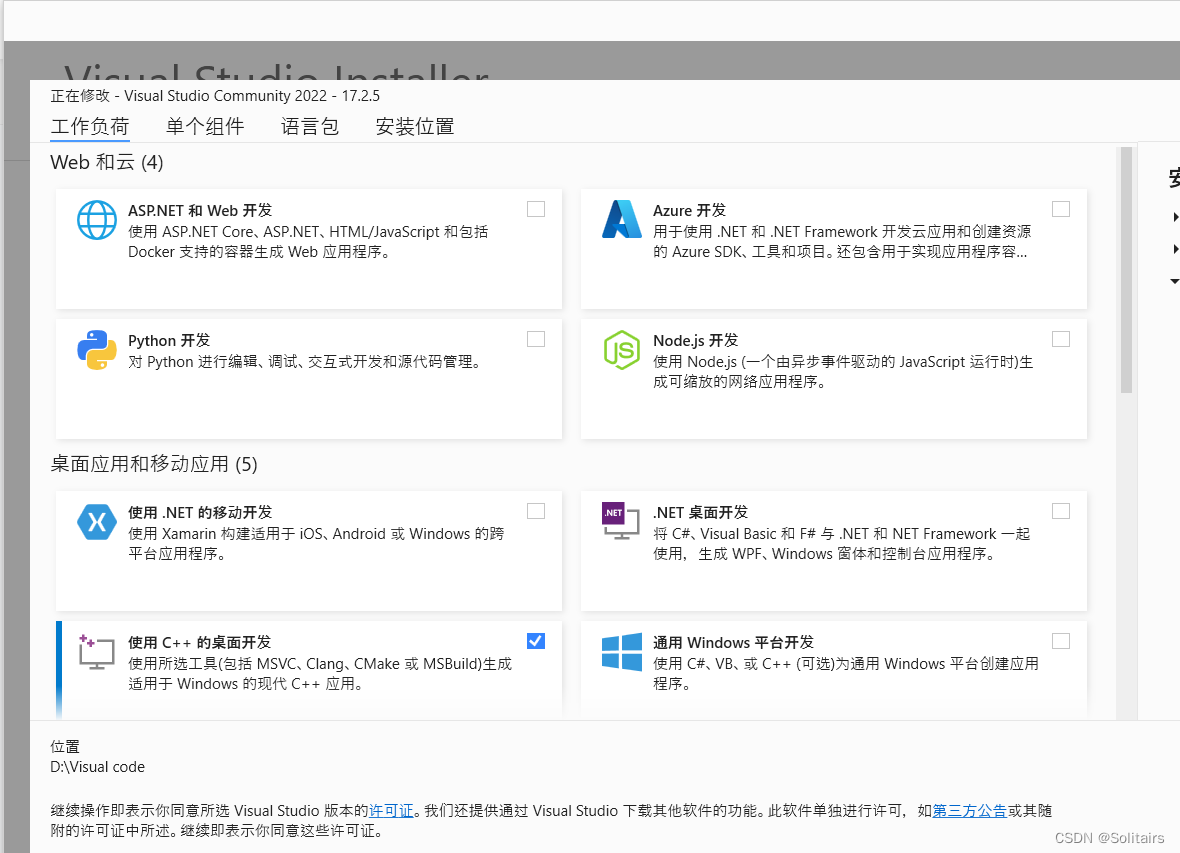This screenshot has height=853, width=1180.
Task: Click the Azure development logo icon
Action: [x=622, y=219]
